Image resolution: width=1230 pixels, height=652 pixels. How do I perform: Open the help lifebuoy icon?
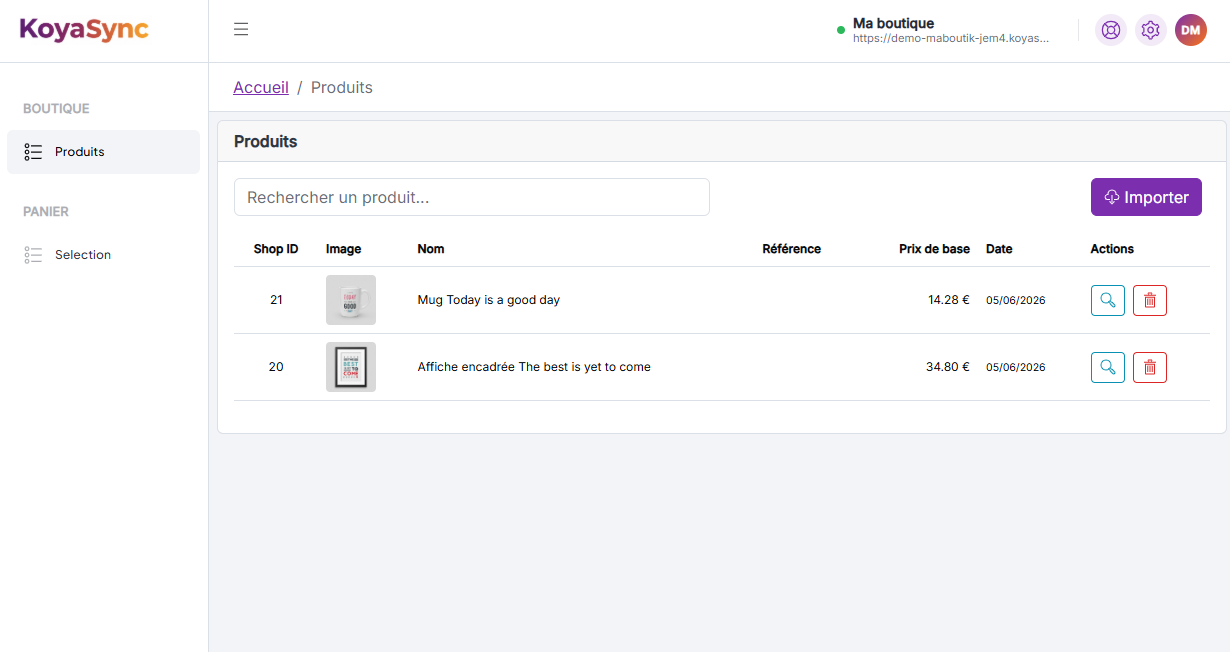point(1110,30)
